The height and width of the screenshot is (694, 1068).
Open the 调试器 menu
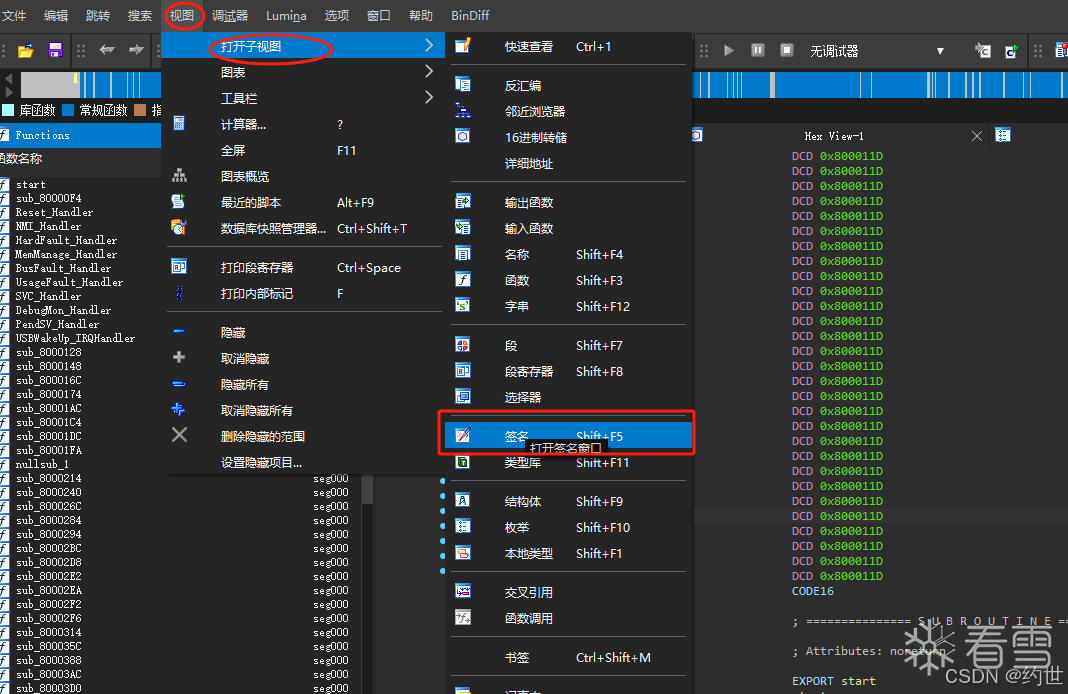pyautogui.click(x=230, y=15)
